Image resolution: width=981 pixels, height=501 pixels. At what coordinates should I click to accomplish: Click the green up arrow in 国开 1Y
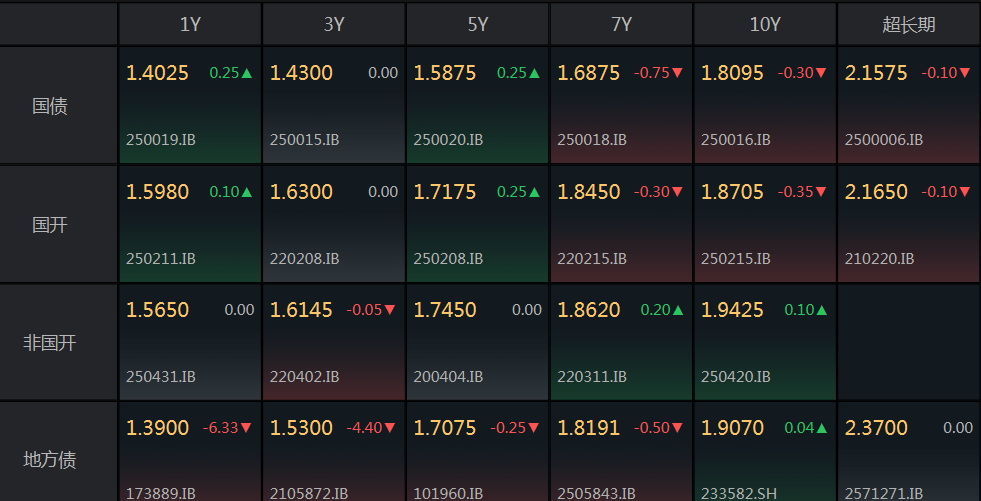click(x=247, y=192)
